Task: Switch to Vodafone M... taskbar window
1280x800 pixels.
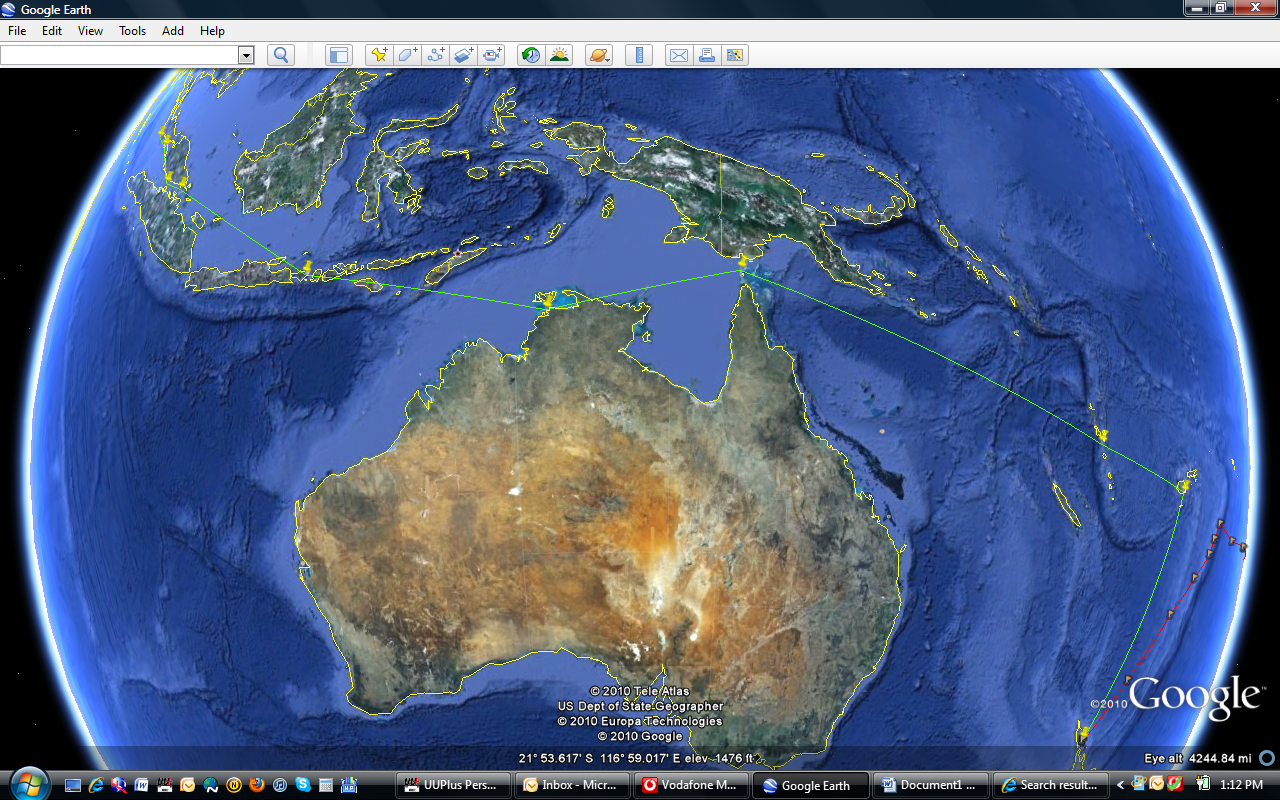Action: click(x=691, y=785)
